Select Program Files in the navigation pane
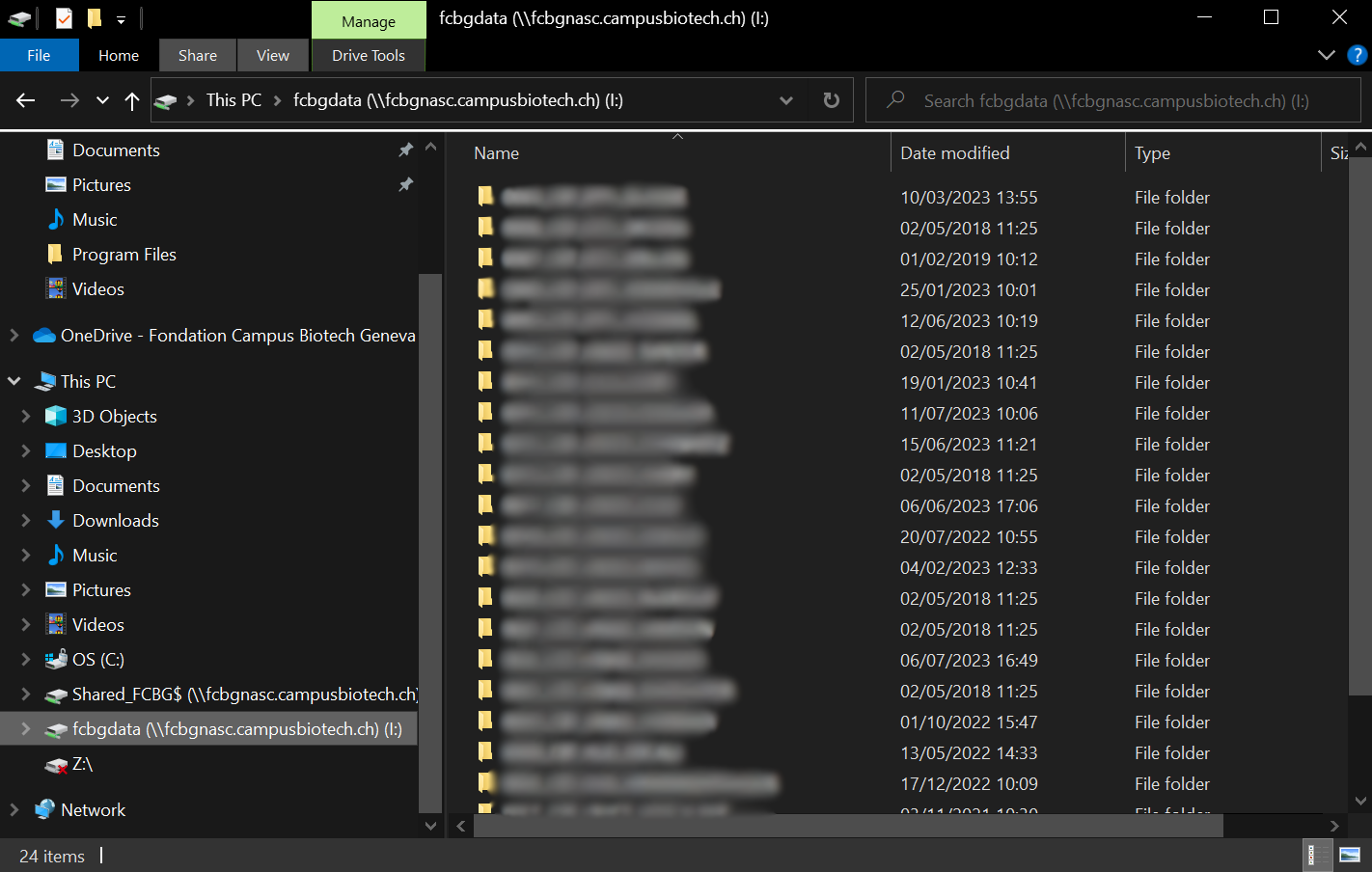Screen dimensions: 1372x872 [124, 255]
